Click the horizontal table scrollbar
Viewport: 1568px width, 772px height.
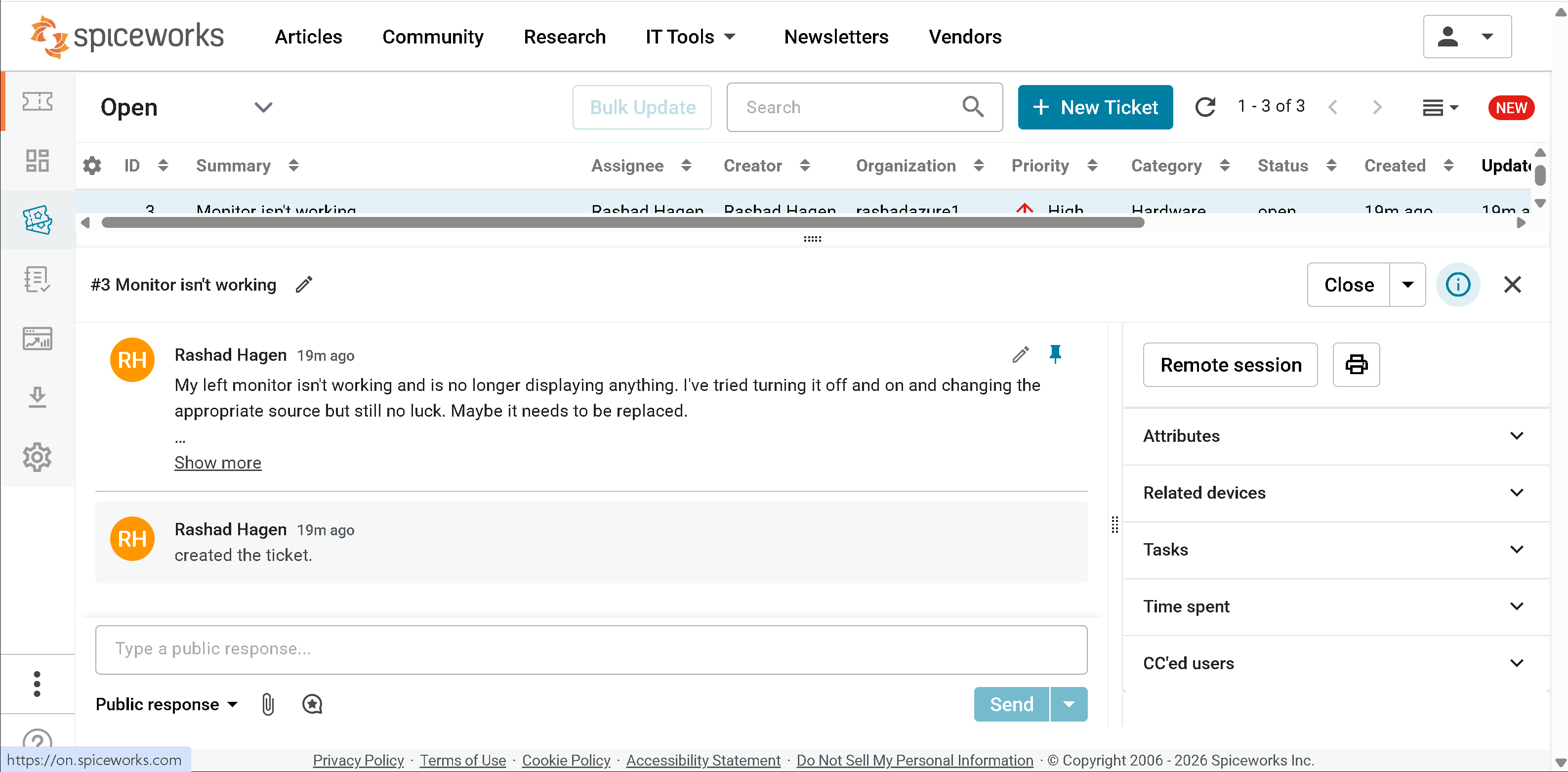[x=622, y=223]
